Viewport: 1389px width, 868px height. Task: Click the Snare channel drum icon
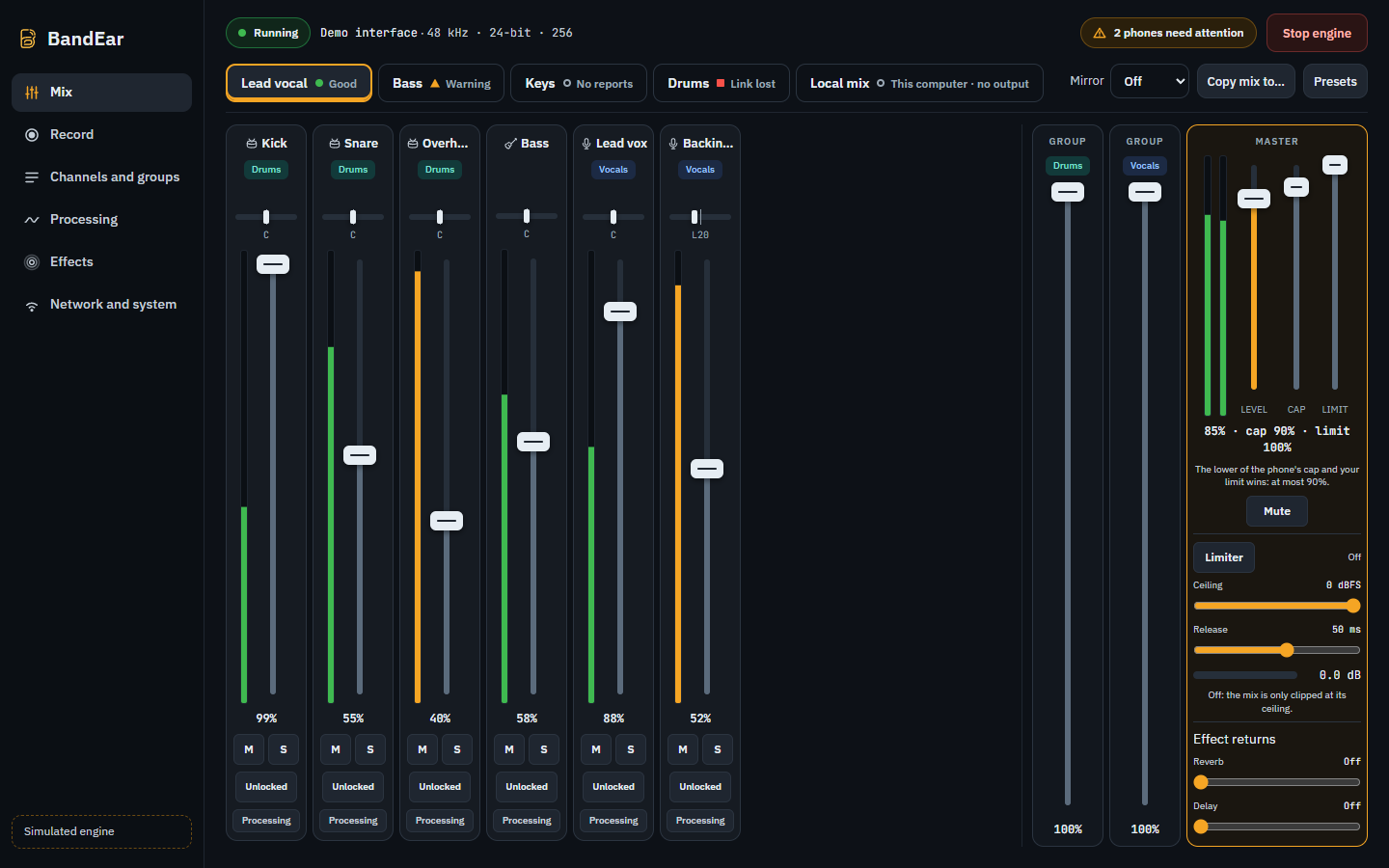pyautogui.click(x=335, y=144)
